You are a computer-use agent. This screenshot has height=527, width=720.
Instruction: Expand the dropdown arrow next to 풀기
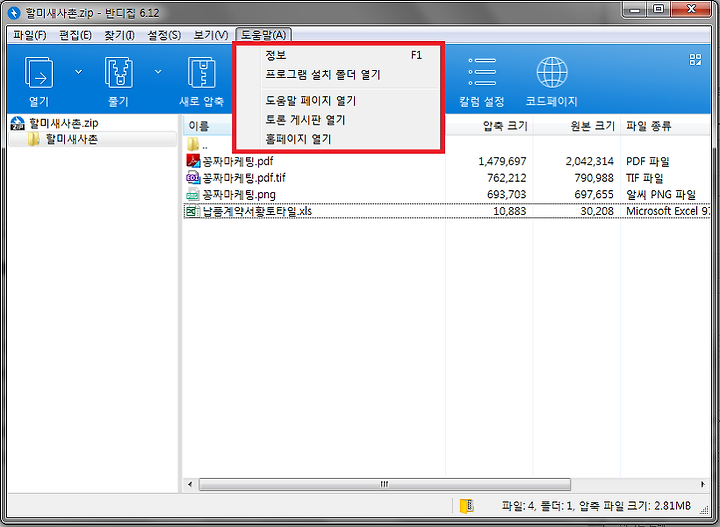point(158,72)
